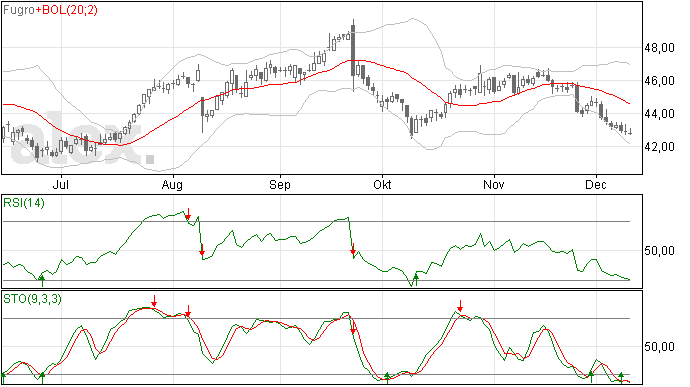Click the Fugro chart title label
690x387 pixels.
19,10
